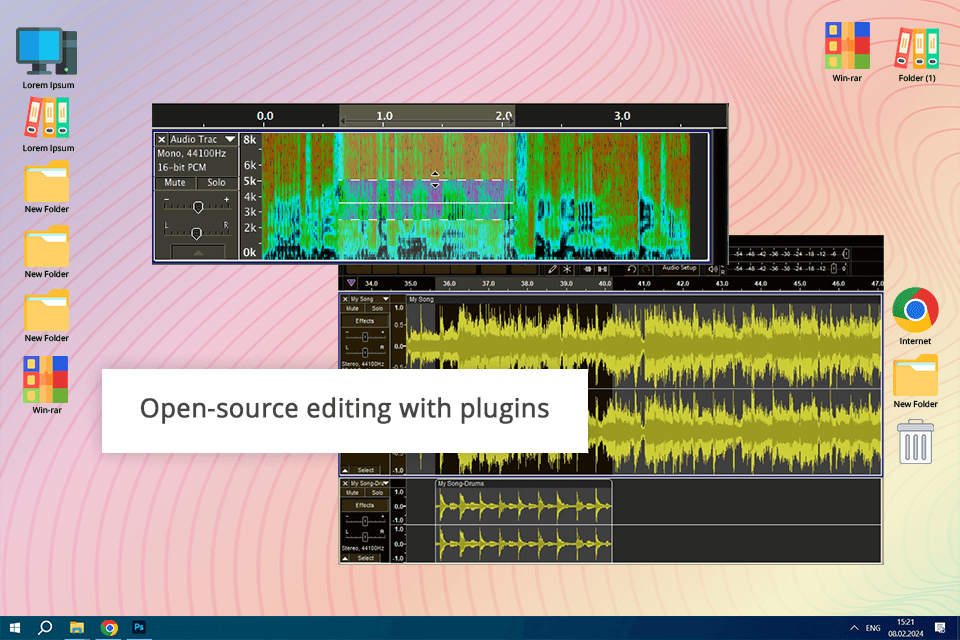Click the purple playhead triangle on timeline
Image resolution: width=960 pixels, height=640 pixels.
click(351, 283)
